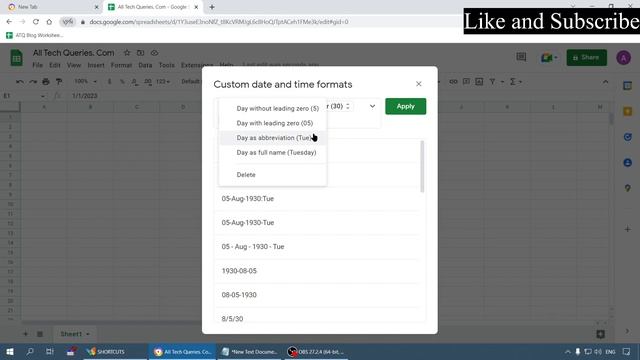Open the OBS taskbar item
640x360 pixels.
tap(315, 351)
